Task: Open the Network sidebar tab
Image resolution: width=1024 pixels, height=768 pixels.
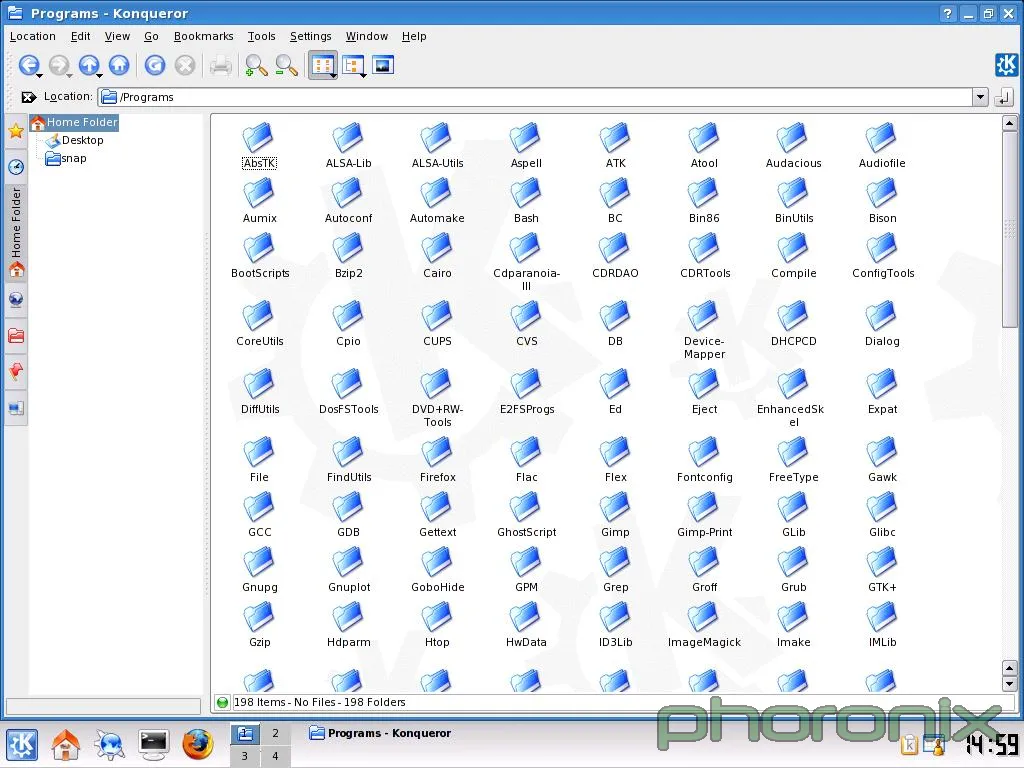Action: pos(16,300)
